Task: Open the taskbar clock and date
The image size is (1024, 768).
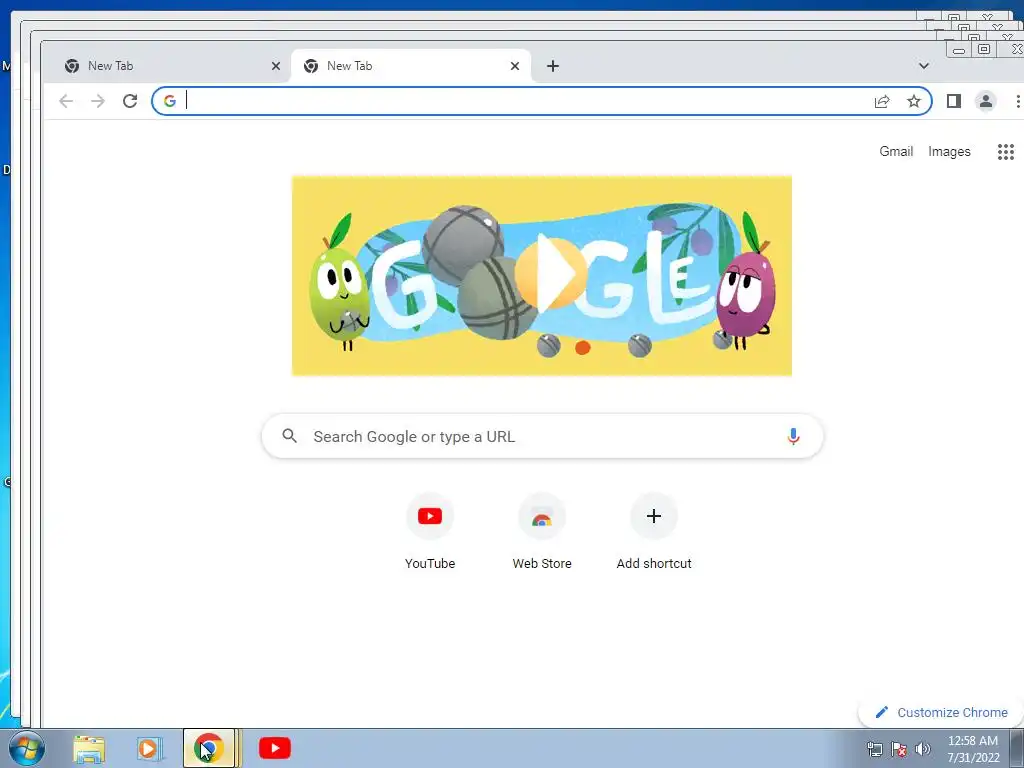Action: click(973, 749)
